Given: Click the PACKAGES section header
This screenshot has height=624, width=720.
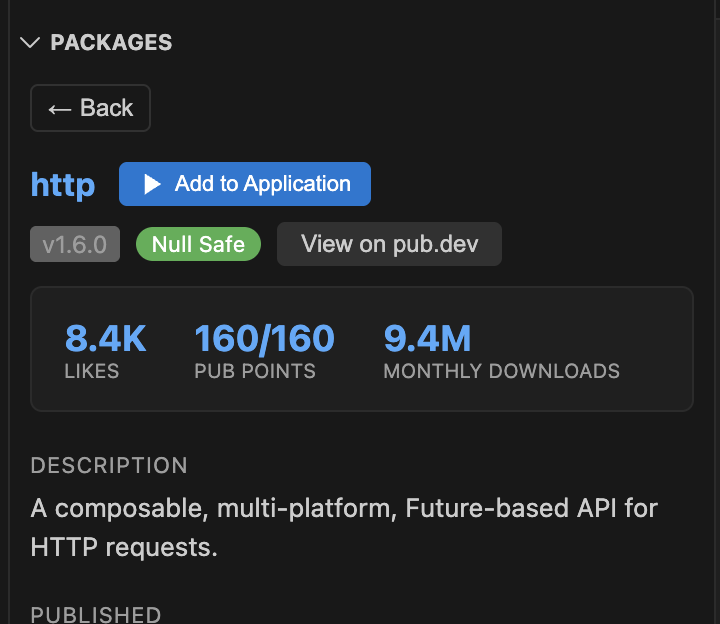Looking at the screenshot, I should (x=111, y=43).
